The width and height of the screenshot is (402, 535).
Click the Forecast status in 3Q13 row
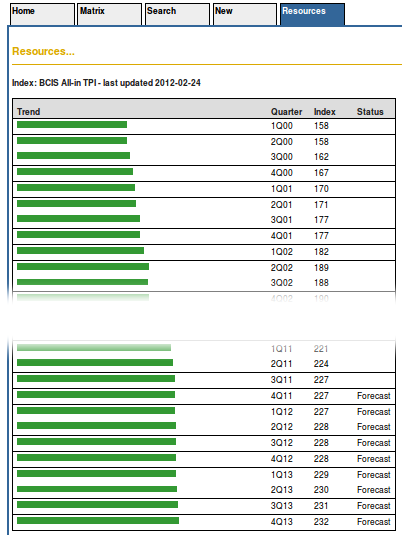click(x=374, y=506)
